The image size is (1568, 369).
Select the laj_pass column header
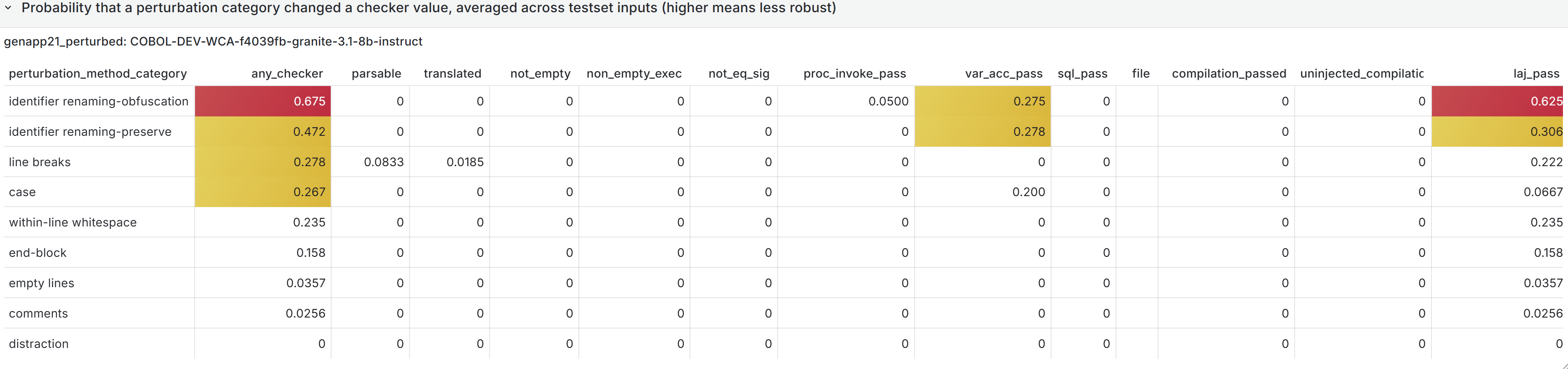pyautogui.click(x=1536, y=74)
